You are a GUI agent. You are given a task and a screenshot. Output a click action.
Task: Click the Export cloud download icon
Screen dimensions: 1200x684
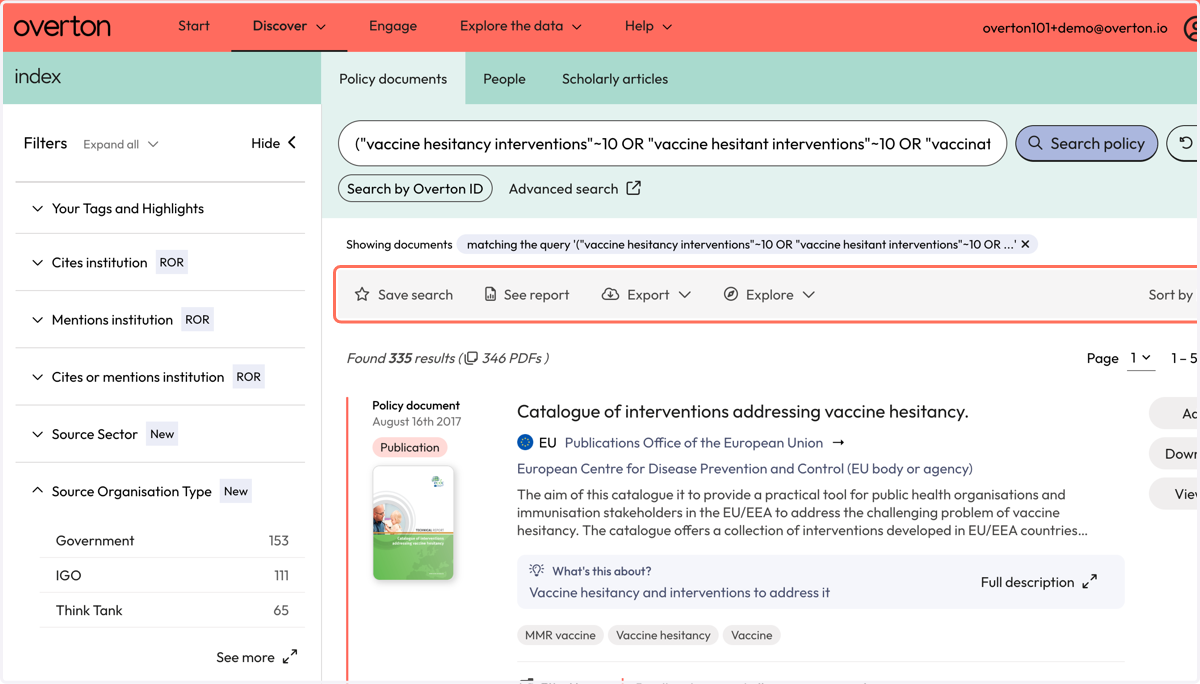click(x=610, y=294)
